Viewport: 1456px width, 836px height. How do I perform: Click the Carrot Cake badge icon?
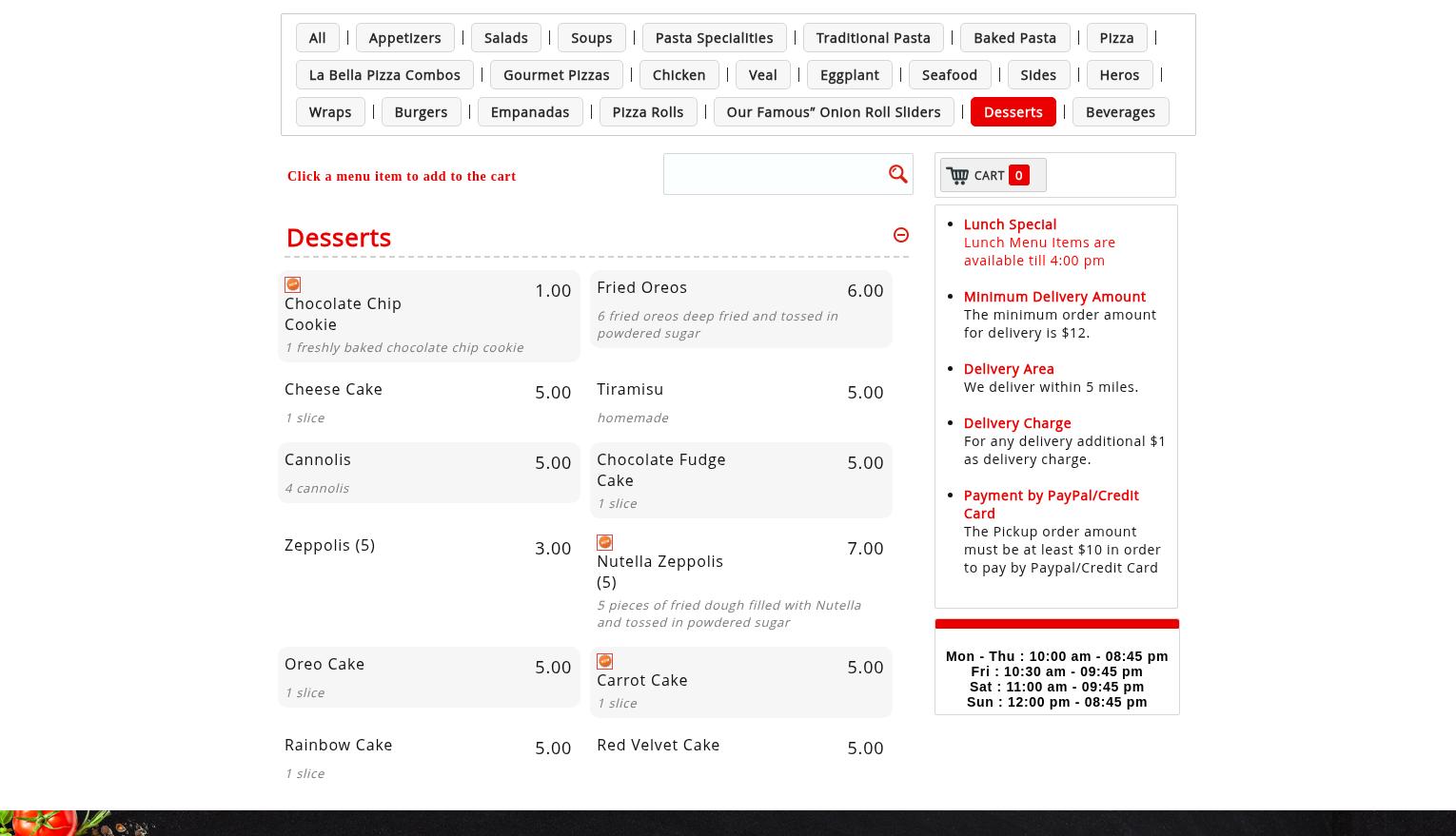pyautogui.click(x=604, y=661)
